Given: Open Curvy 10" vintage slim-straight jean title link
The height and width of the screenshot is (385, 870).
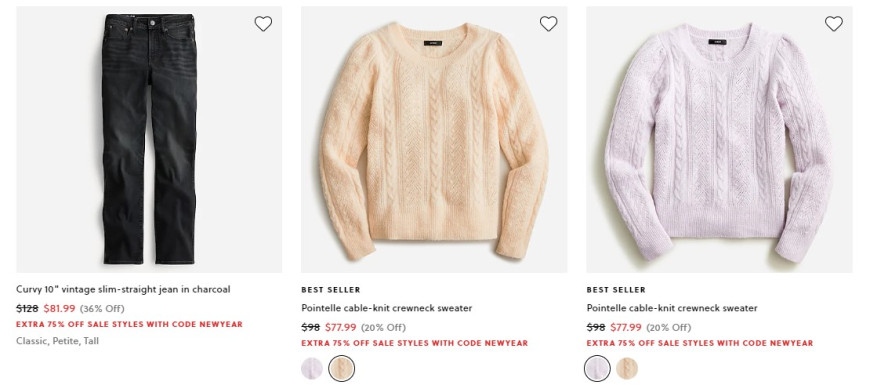Looking at the screenshot, I should pos(123,289).
